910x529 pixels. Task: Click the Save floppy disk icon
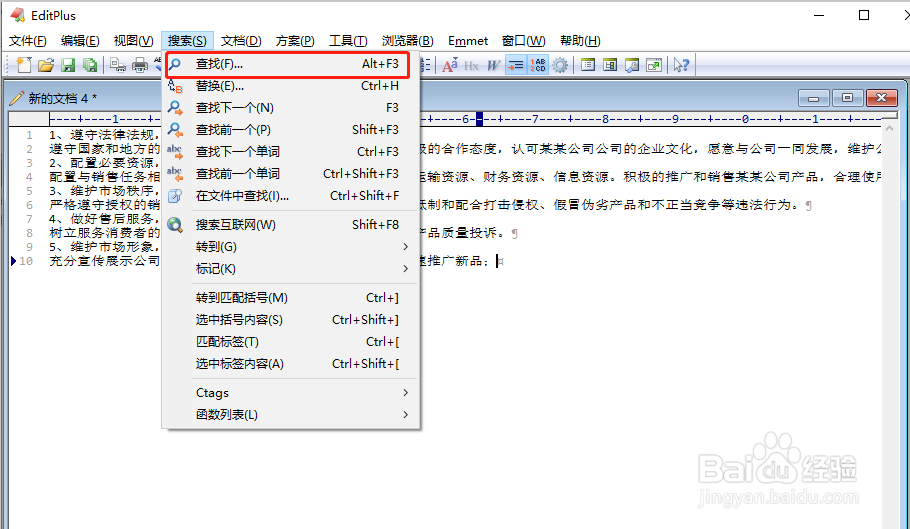[68, 65]
